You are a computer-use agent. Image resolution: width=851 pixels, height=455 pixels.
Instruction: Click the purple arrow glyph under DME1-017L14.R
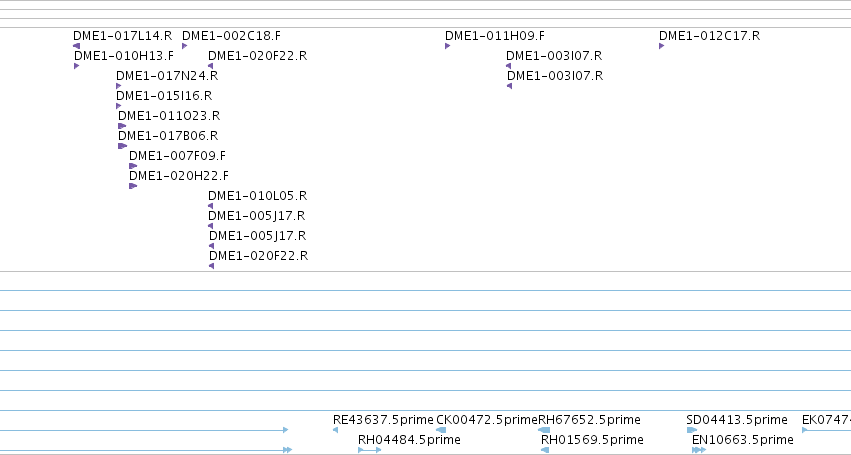tap(77, 46)
